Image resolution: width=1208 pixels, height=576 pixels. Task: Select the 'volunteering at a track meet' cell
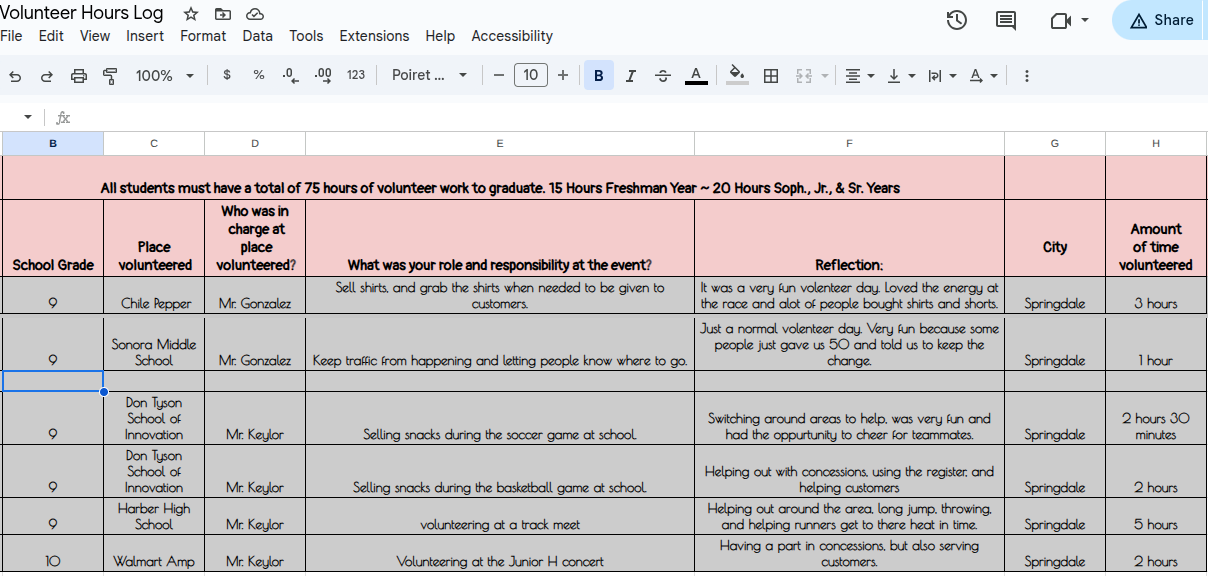500,516
